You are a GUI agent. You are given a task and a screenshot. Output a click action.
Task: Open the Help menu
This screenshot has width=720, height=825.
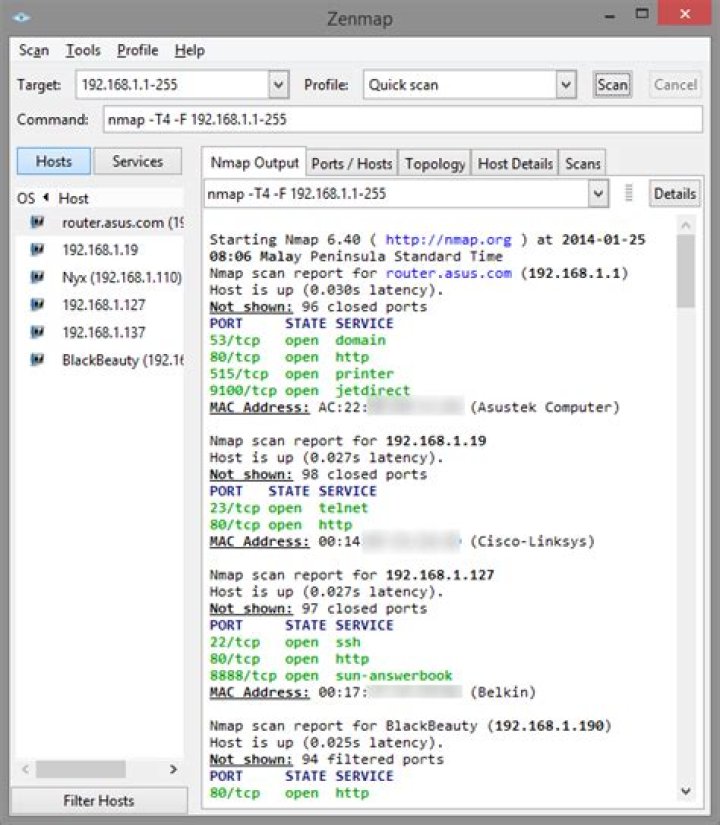(189, 51)
